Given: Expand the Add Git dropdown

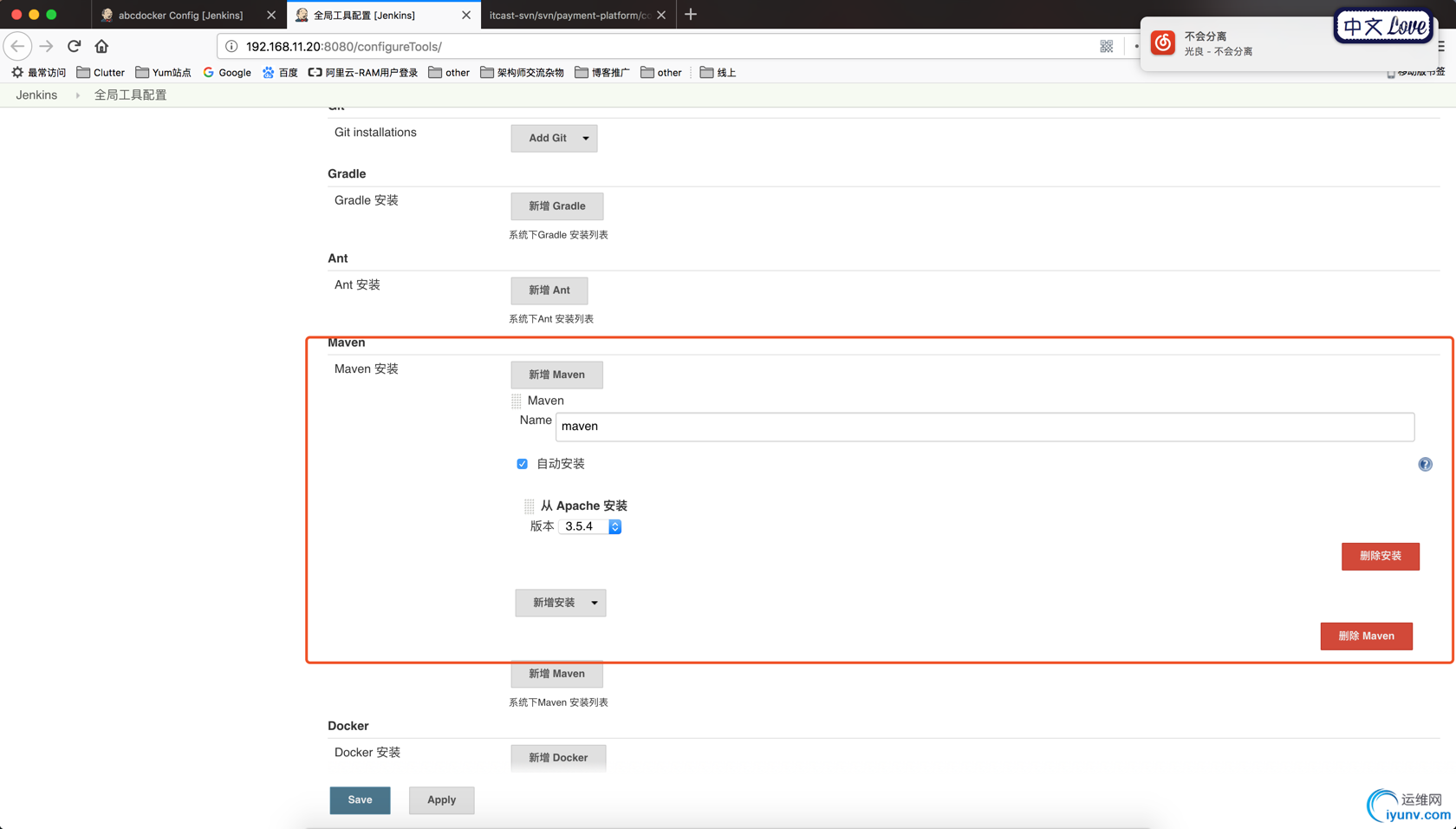Looking at the screenshot, I should tap(586, 138).
